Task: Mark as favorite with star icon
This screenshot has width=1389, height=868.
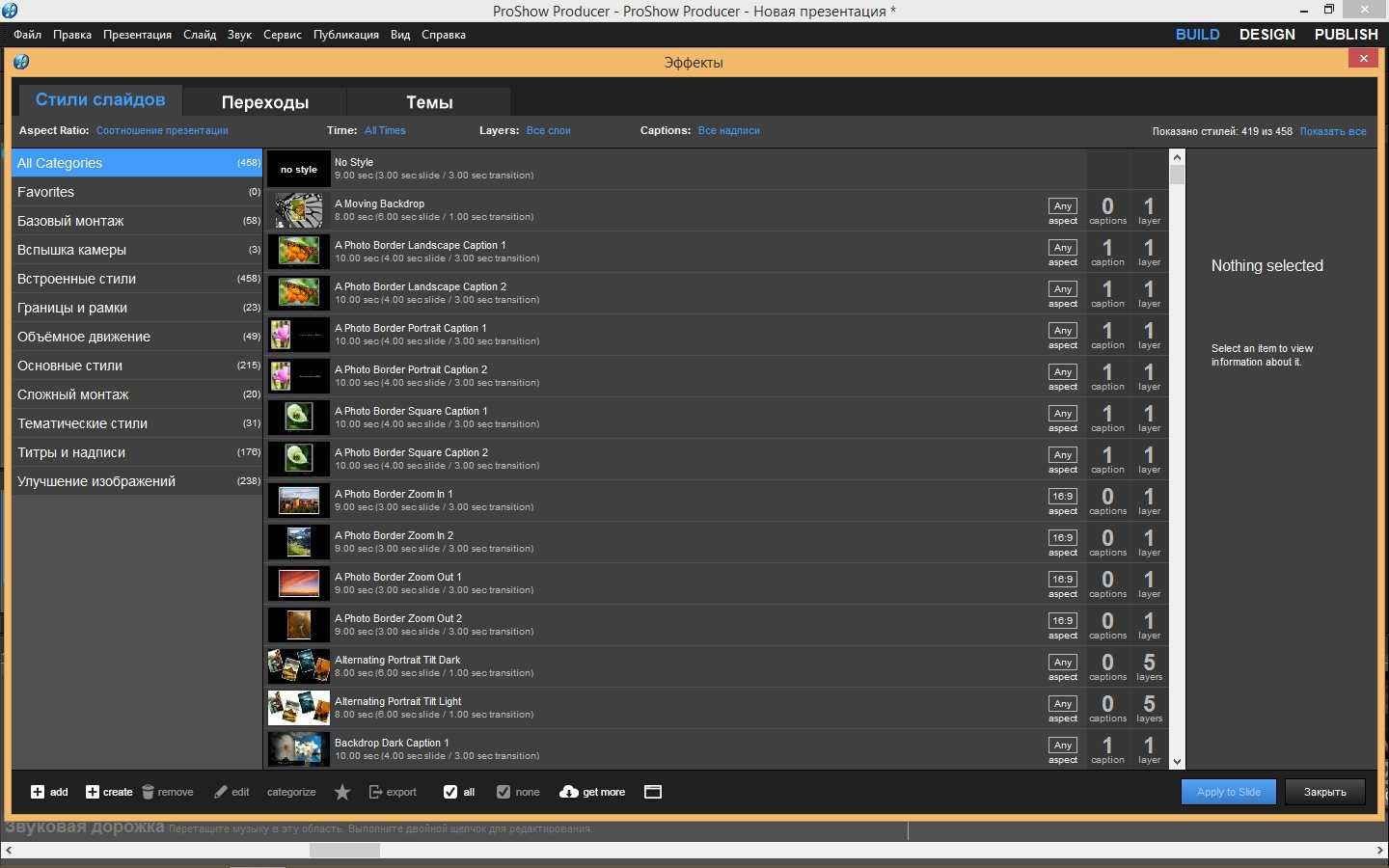Action: [x=342, y=792]
